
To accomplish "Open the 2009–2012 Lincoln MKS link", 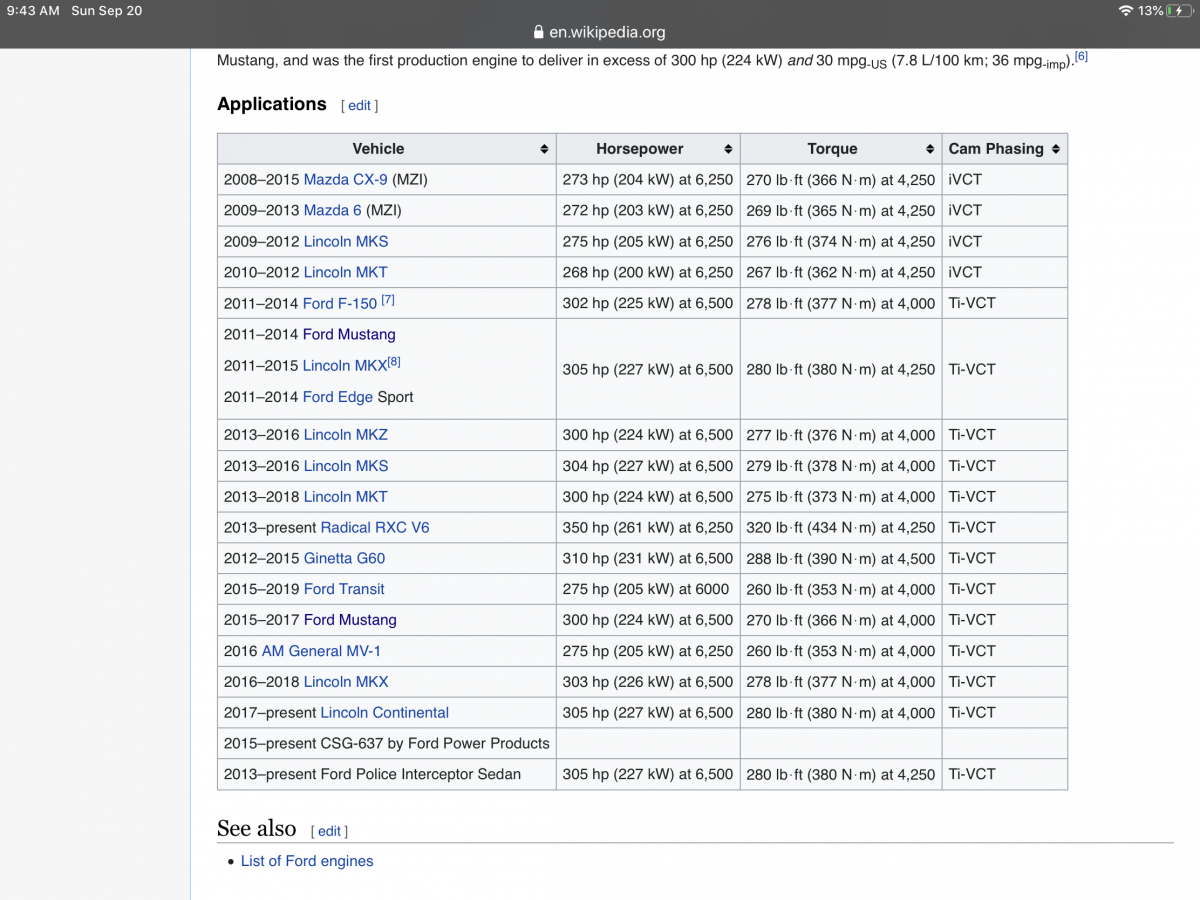I will (346, 242).
